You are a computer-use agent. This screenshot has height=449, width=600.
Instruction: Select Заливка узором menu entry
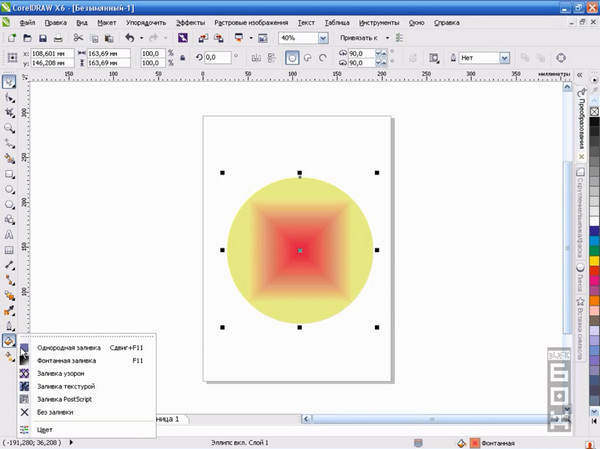tap(61, 373)
